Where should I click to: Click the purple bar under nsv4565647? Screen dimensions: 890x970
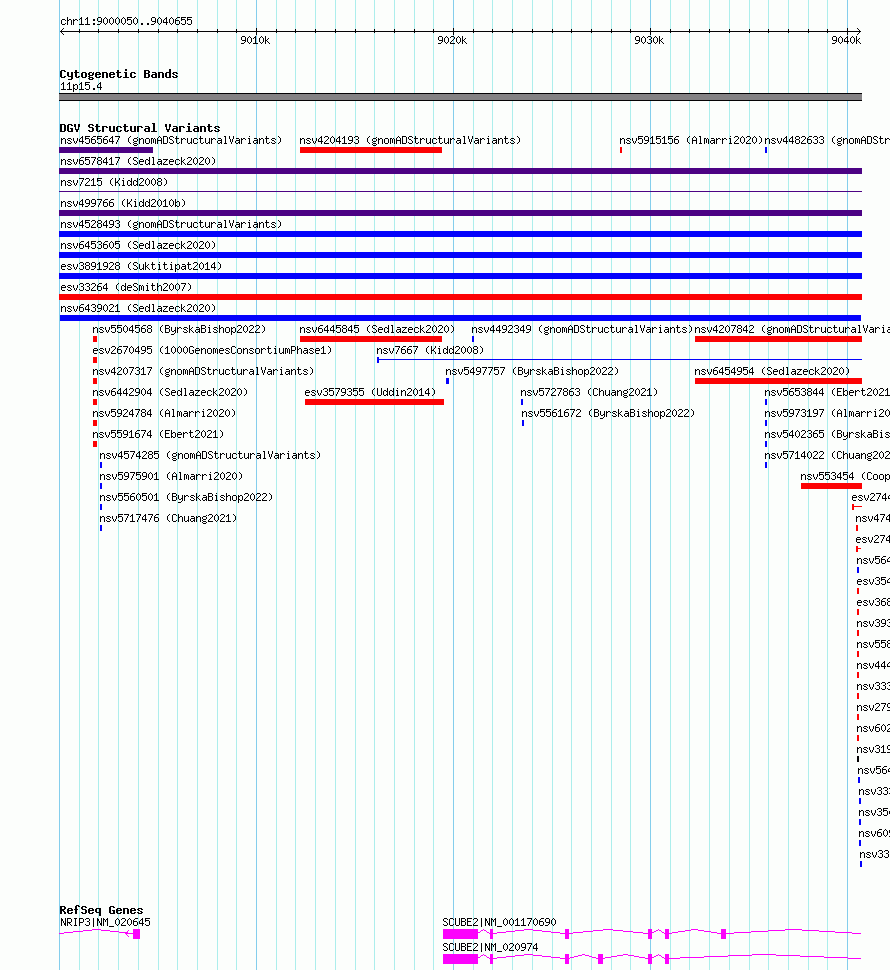(x=106, y=150)
